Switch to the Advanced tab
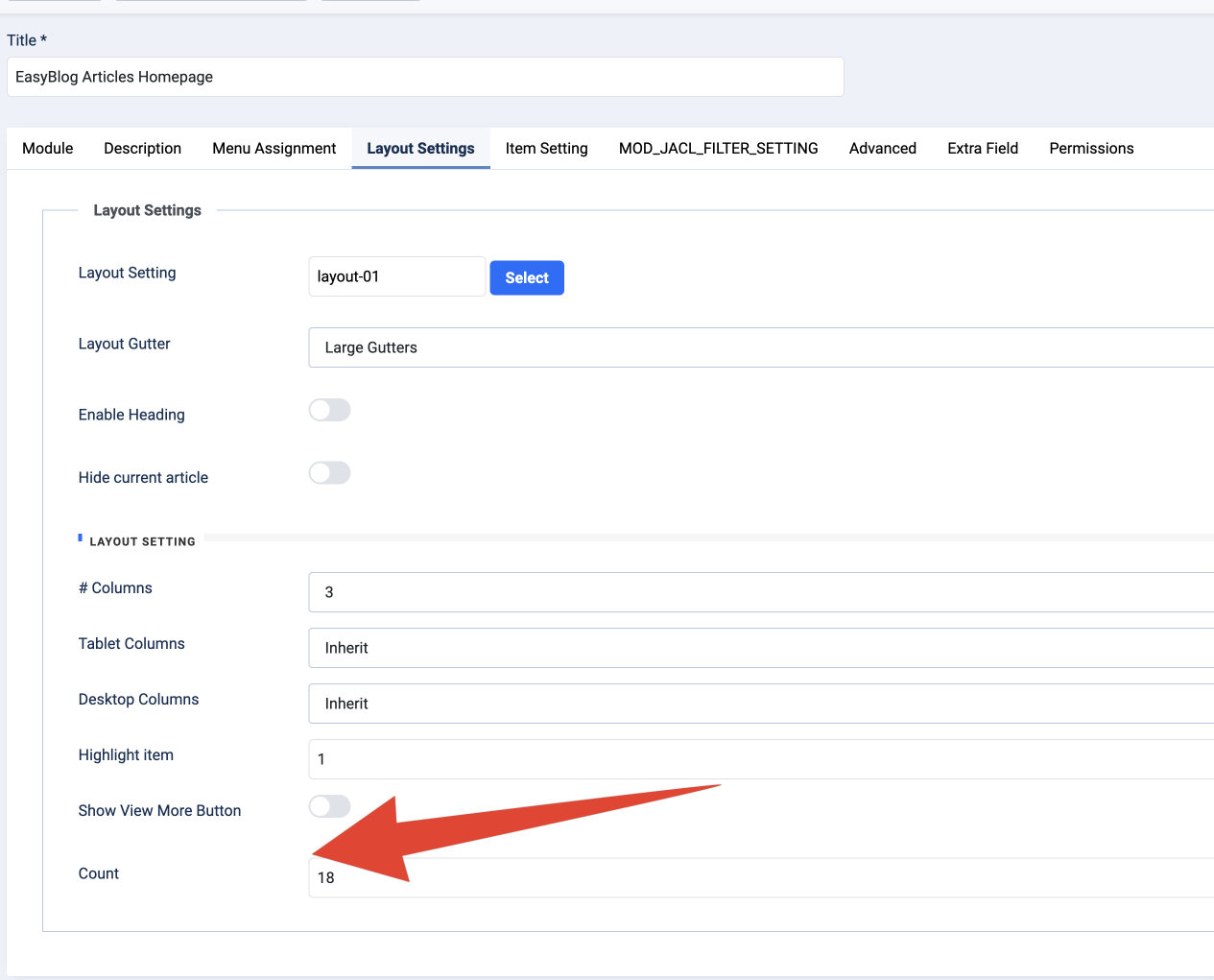 (x=882, y=149)
